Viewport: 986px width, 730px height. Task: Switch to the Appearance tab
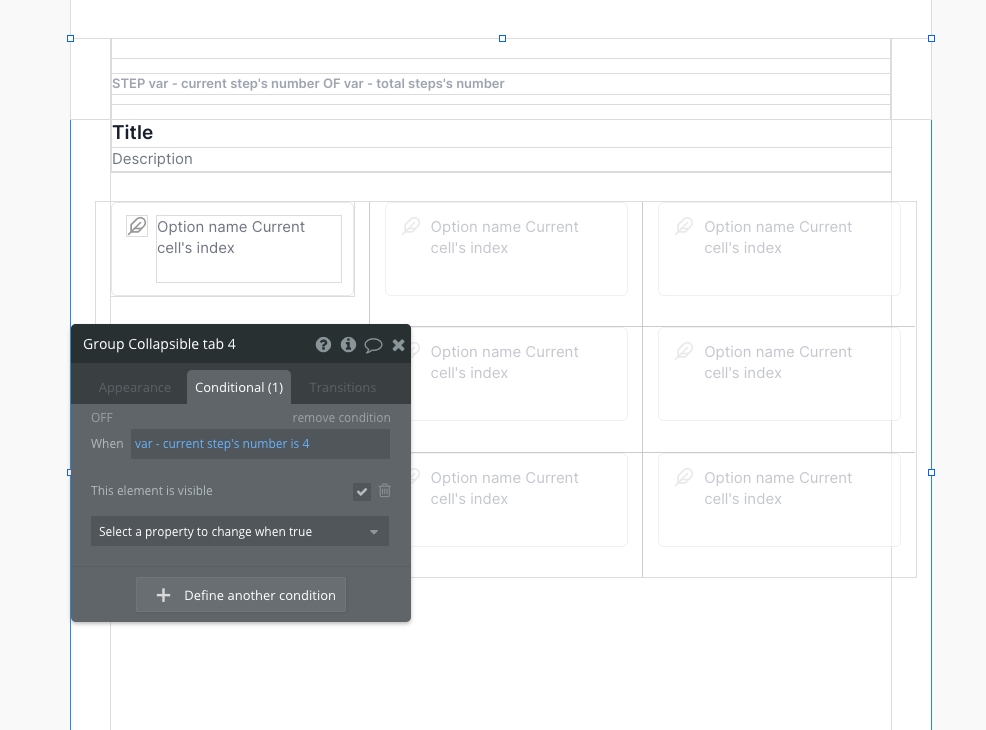click(x=135, y=388)
